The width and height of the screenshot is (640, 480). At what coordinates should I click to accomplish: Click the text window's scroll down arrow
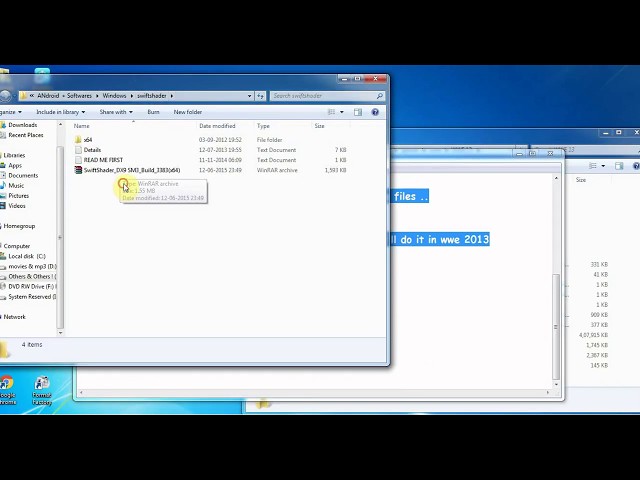[556, 384]
